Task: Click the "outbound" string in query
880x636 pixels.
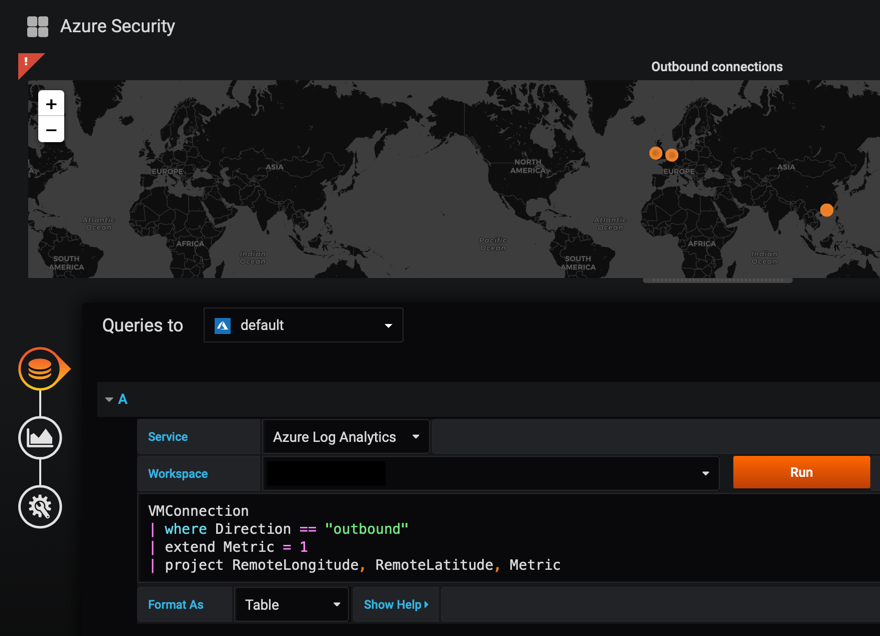Action: [x=366, y=529]
